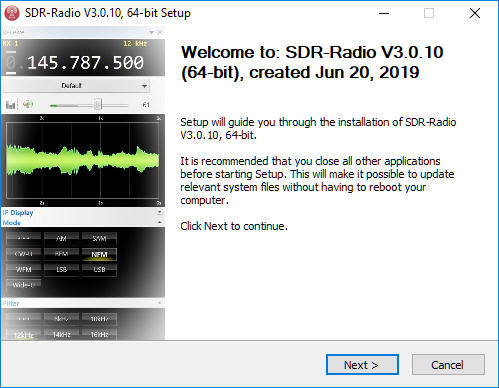Choose the 16kHz filter option
Screen dimensions: 499x388
tap(99, 334)
